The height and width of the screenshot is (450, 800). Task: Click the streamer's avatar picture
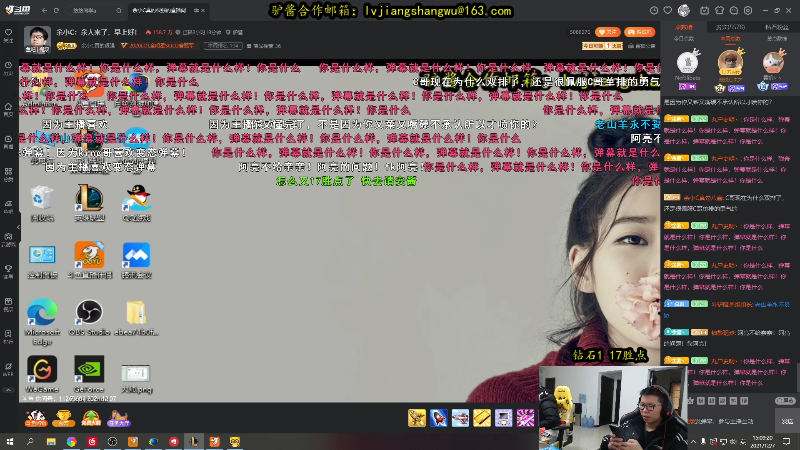click(x=37, y=39)
